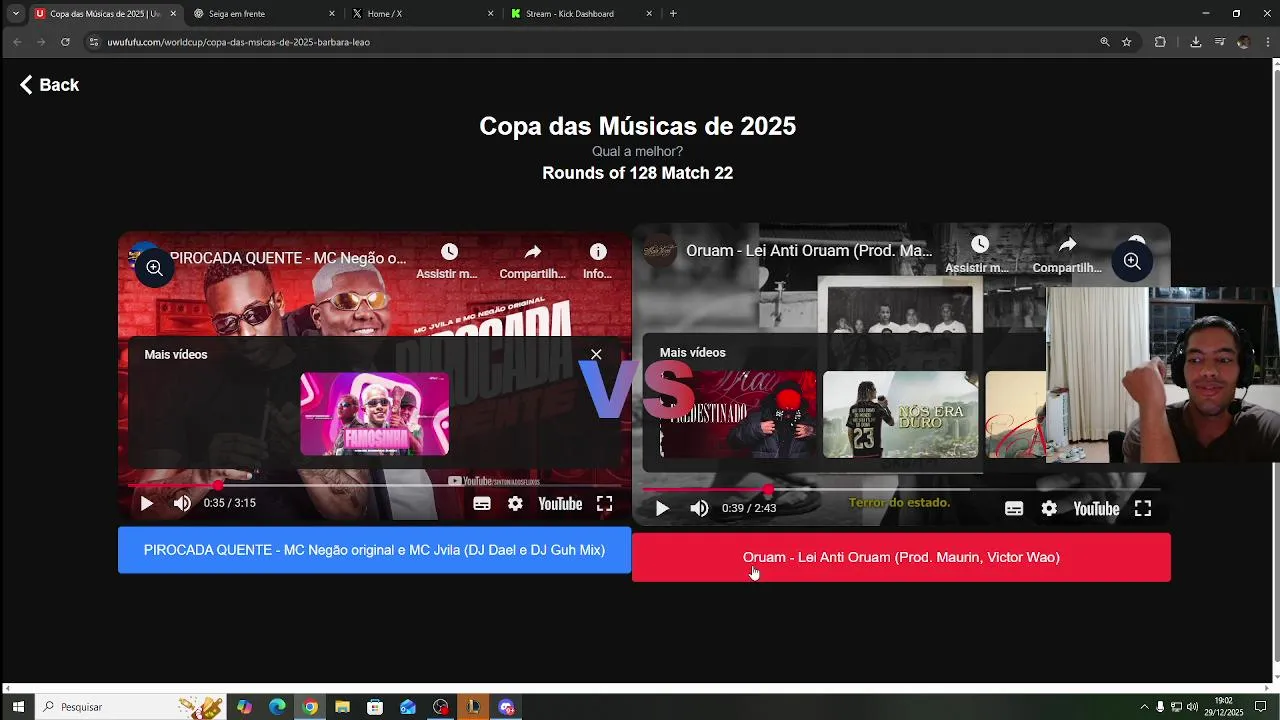This screenshot has height=720, width=1280.
Task: Click Compartilhar on left video
Action: [x=532, y=262]
